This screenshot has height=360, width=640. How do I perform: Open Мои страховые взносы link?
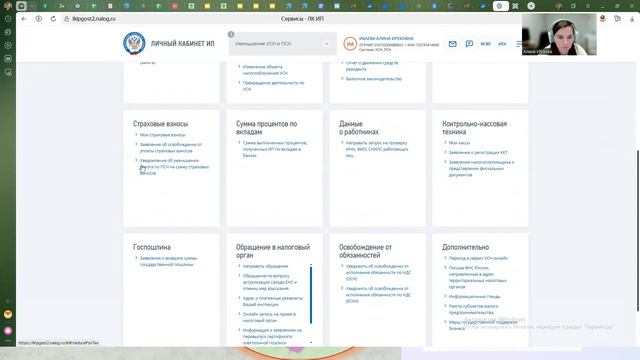pyautogui.click(x=162, y=135)
